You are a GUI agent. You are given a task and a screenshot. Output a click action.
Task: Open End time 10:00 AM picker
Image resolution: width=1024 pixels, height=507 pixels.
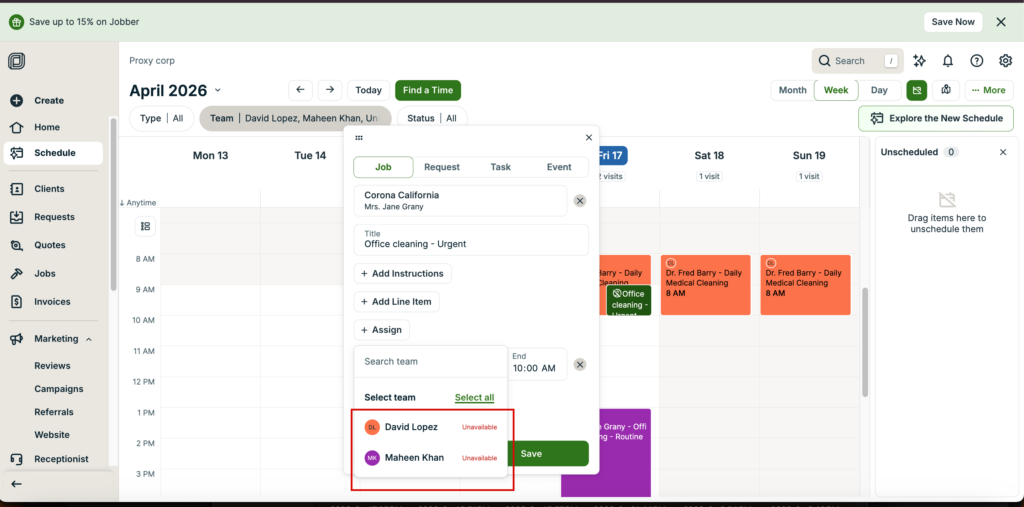(536, 363)
